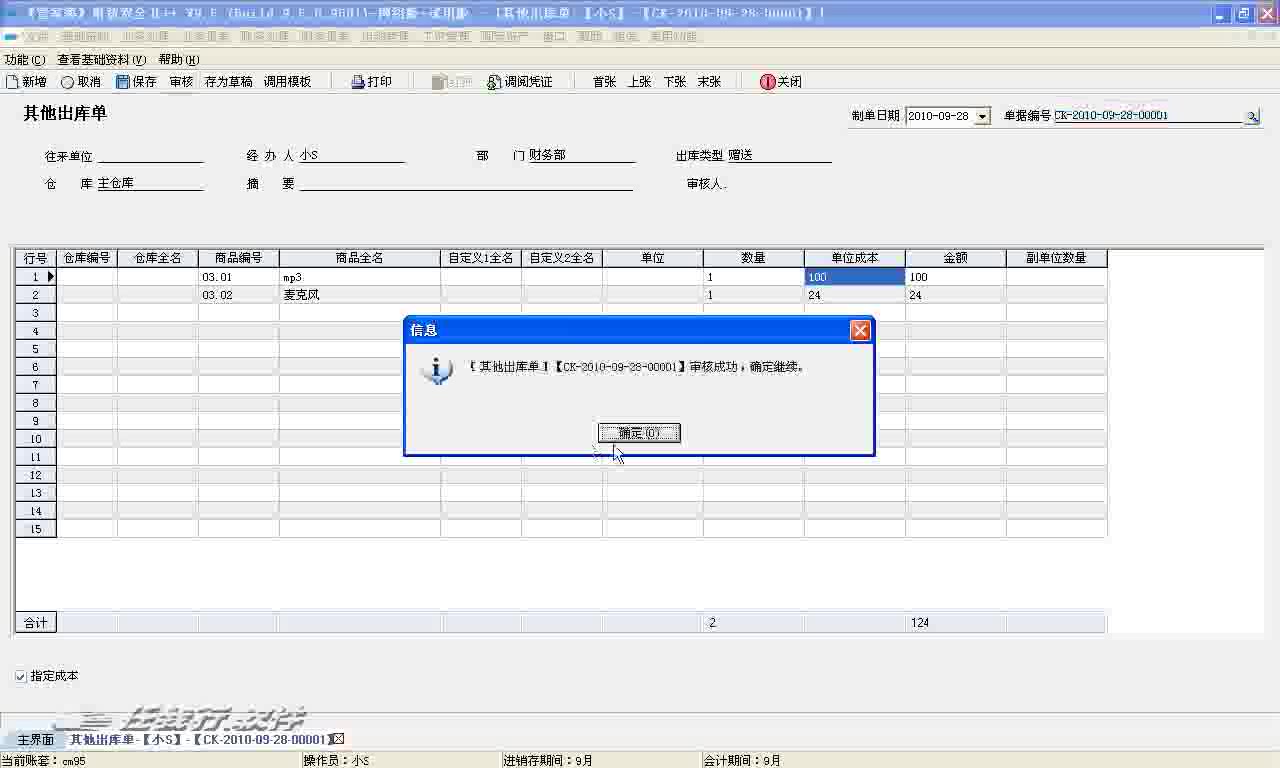
Task: Click the 数量 column header
Action: click(754, 258)
